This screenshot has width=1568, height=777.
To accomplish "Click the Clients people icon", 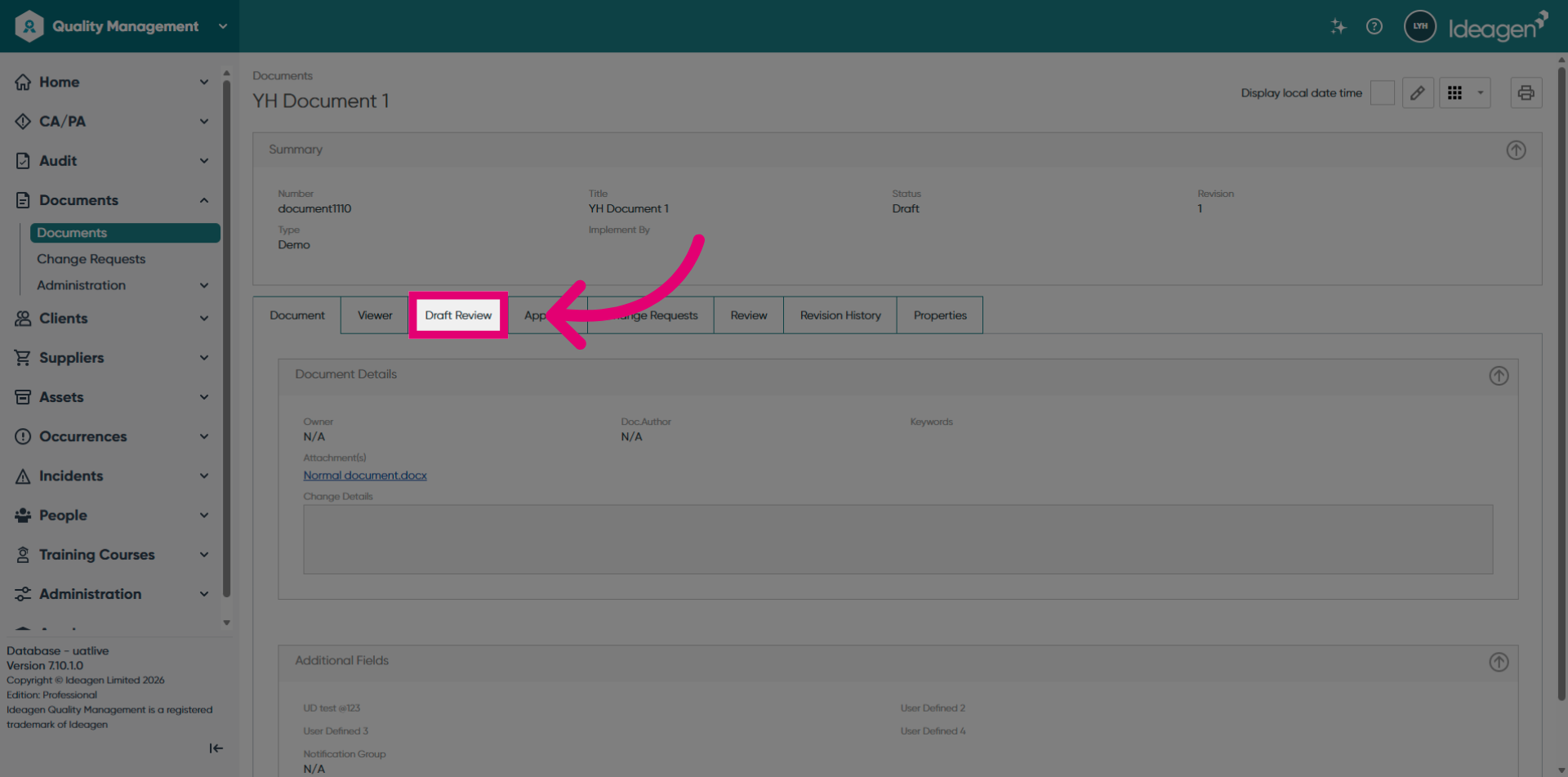I will tap(23, 319).
